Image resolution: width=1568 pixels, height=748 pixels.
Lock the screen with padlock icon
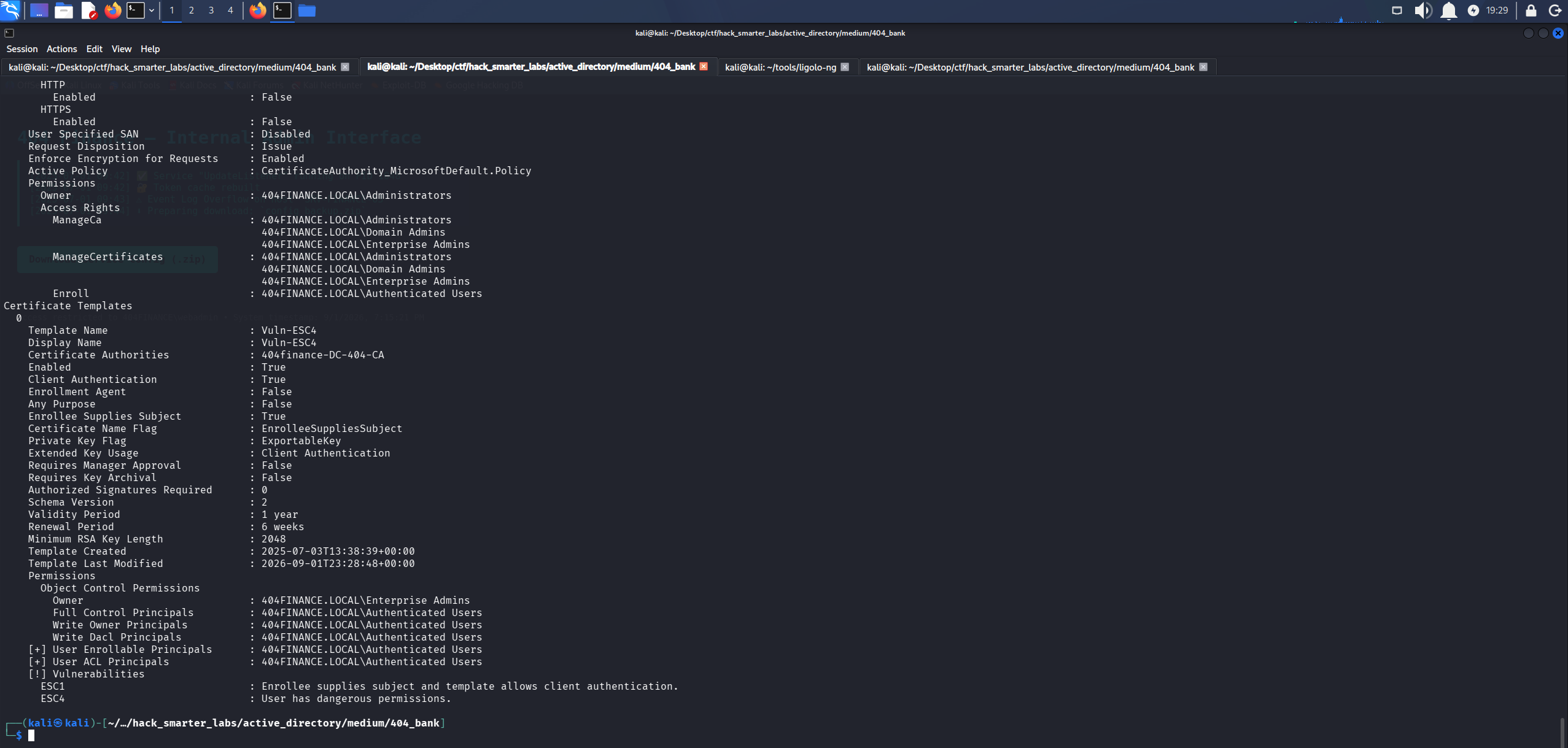click(x=1531, y=10)
